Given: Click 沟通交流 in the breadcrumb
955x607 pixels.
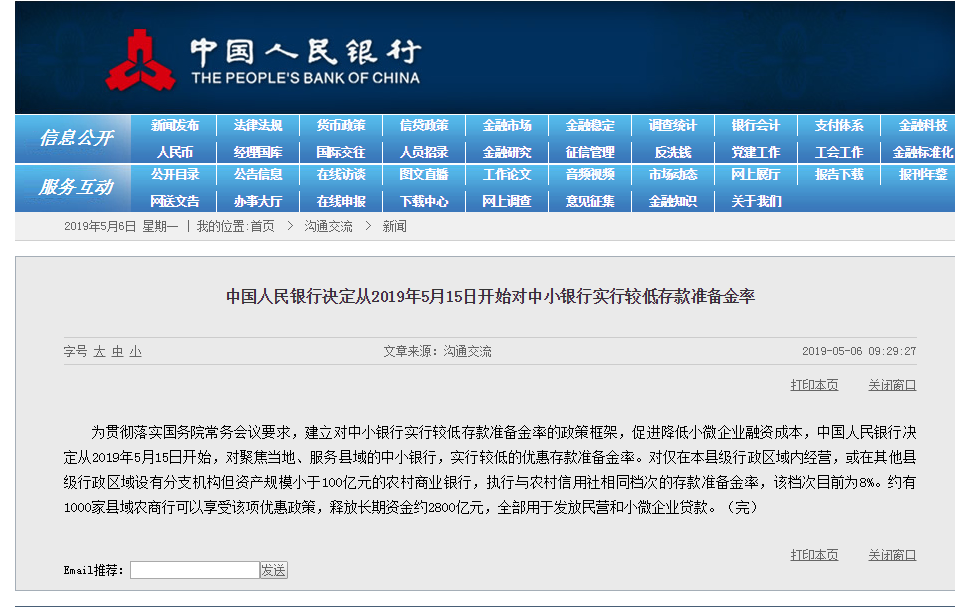Looking at the screenshot, I should click(328, 226).
